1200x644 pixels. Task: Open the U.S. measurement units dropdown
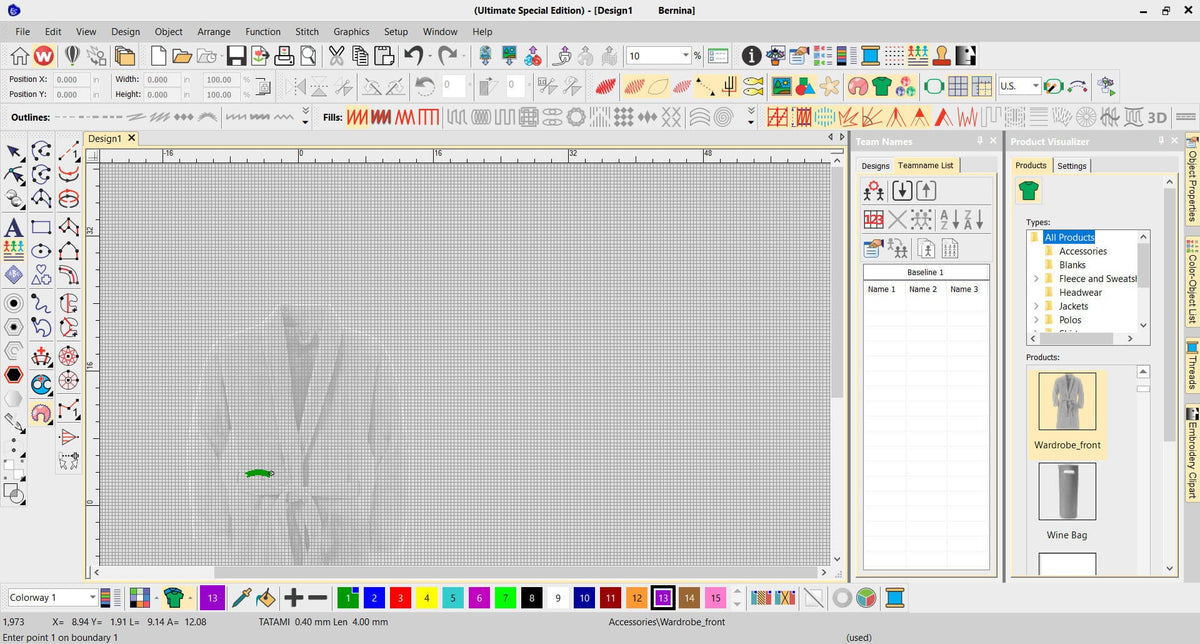pyautogui.click(x=1036, y=86)
